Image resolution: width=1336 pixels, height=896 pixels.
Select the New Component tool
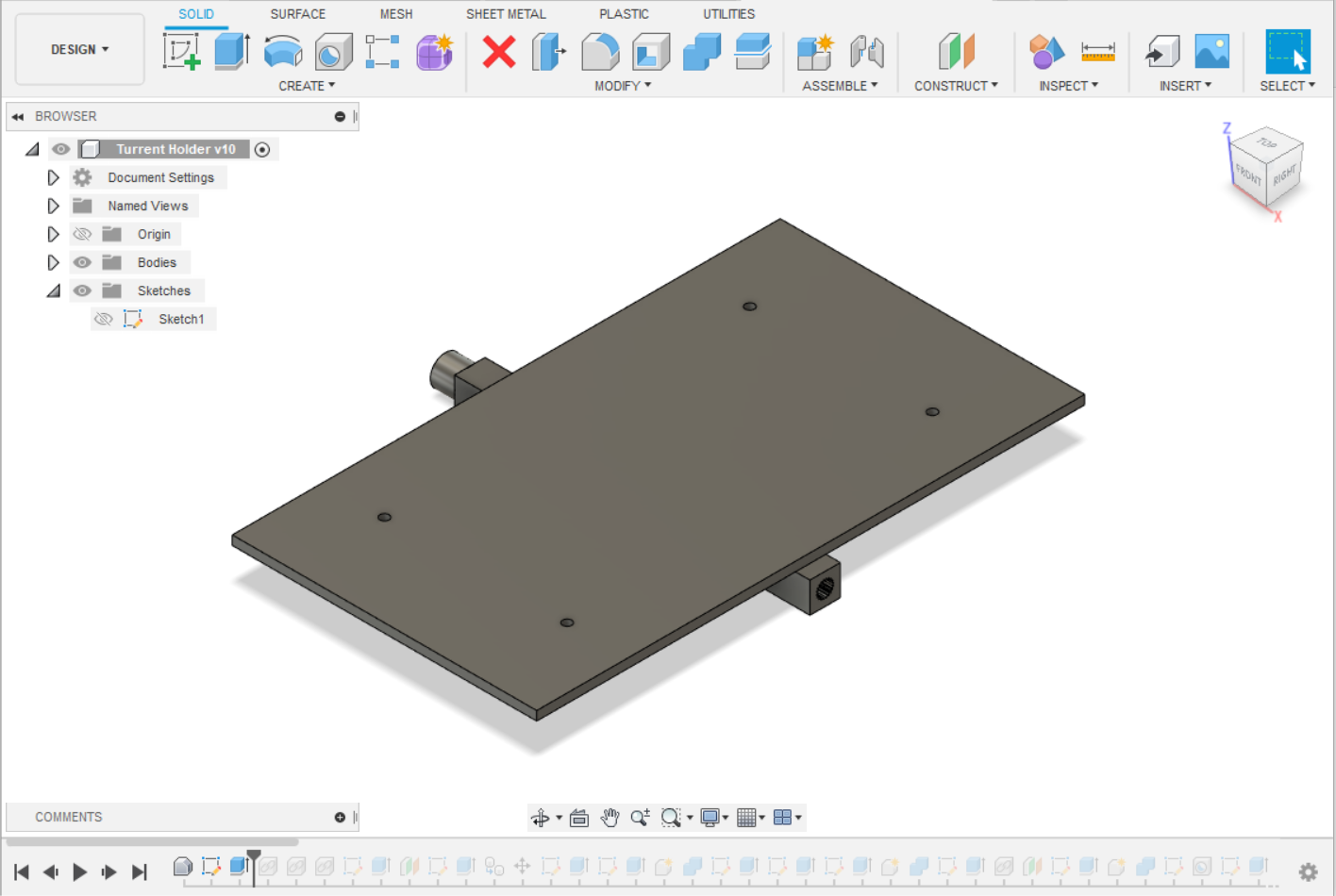(x=815, y=52)
